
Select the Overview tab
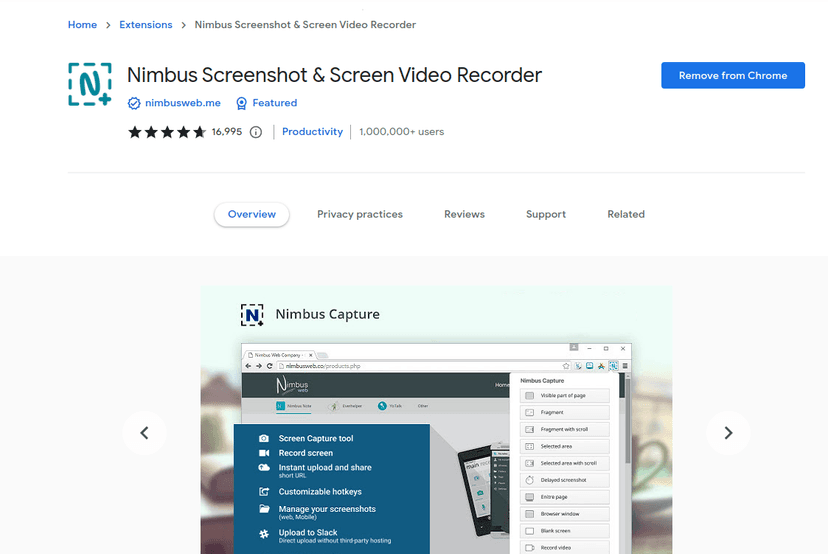(252, 214)
